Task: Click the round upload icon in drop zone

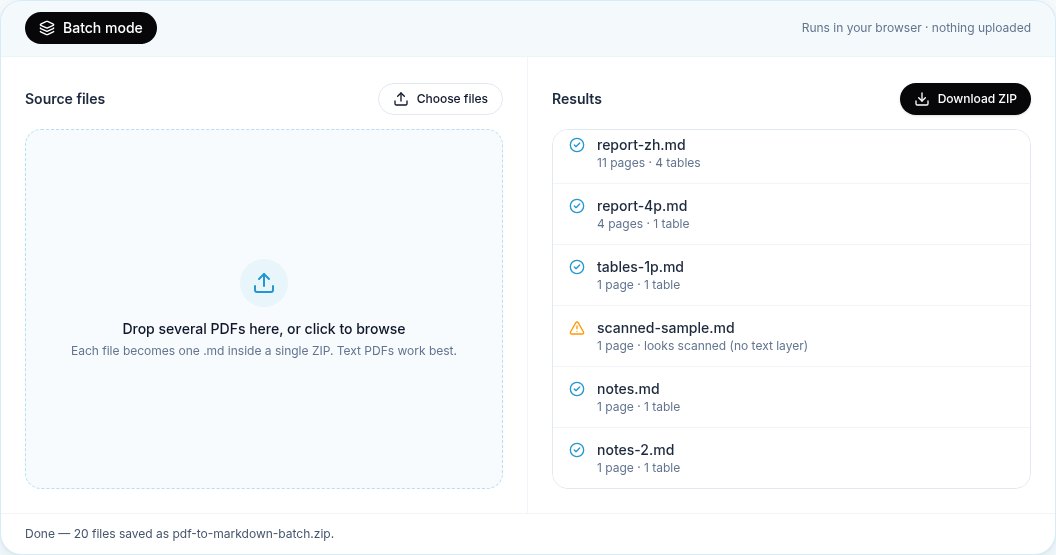Action: click(264, 283)
